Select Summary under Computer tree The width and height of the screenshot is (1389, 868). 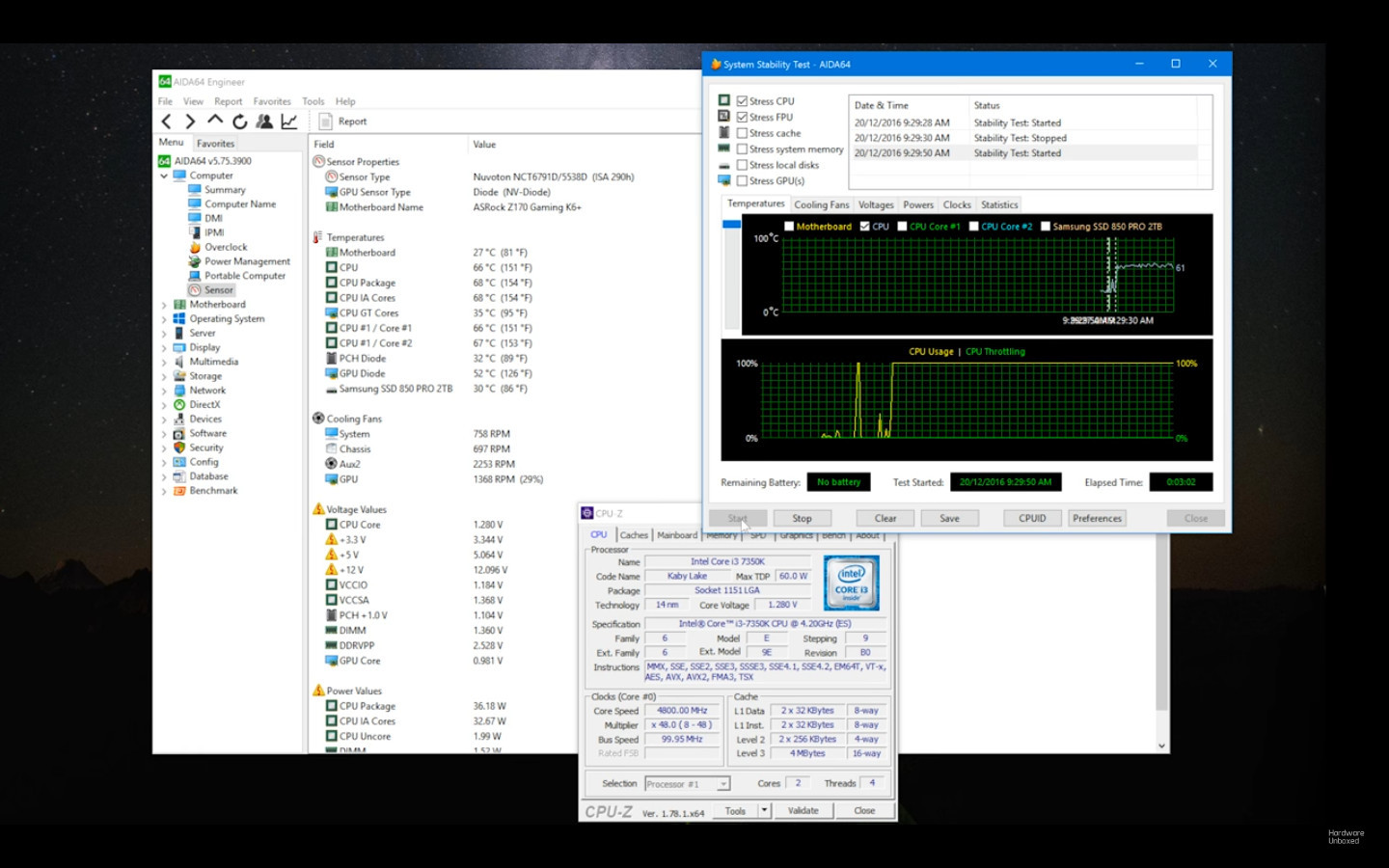coord(225,190)
